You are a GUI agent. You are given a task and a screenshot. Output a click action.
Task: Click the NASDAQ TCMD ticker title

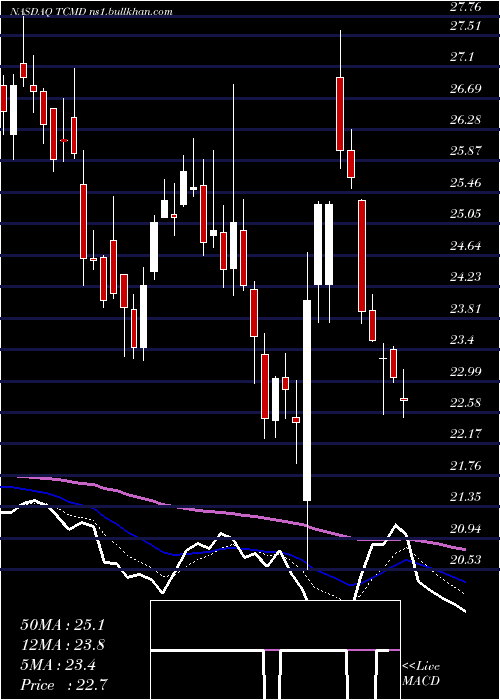(x=90, y=12)
